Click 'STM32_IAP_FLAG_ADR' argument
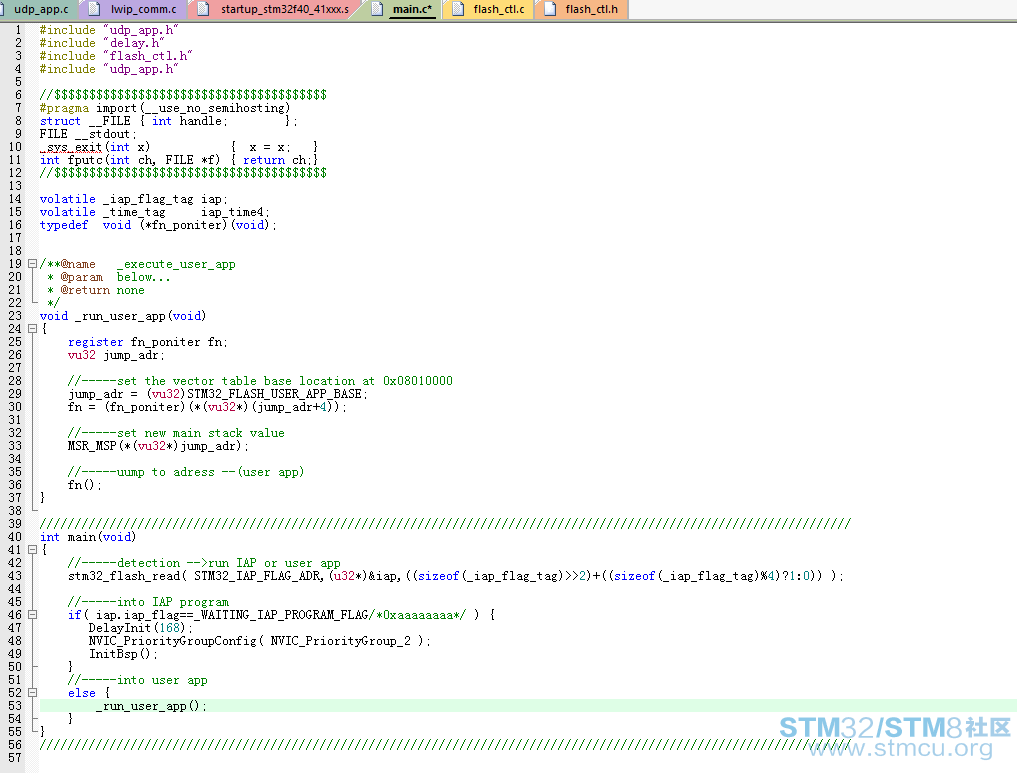This screenshot has width=1017, height=773. 257,576
